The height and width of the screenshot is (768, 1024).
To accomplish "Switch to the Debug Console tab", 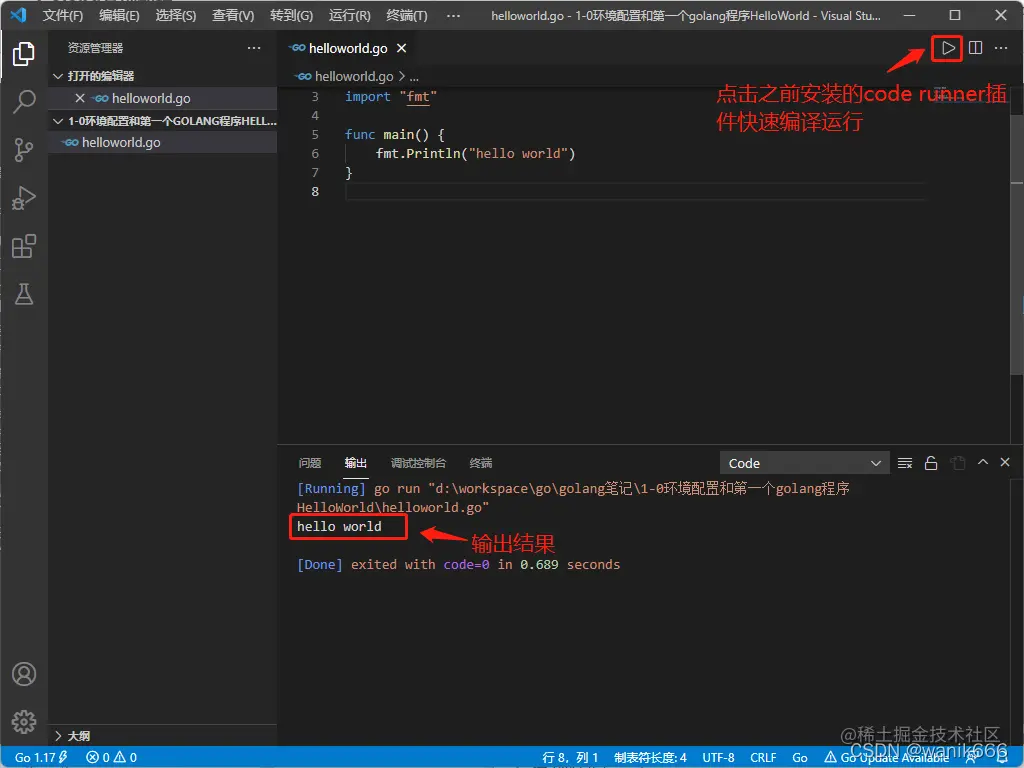I will [418, 463].
